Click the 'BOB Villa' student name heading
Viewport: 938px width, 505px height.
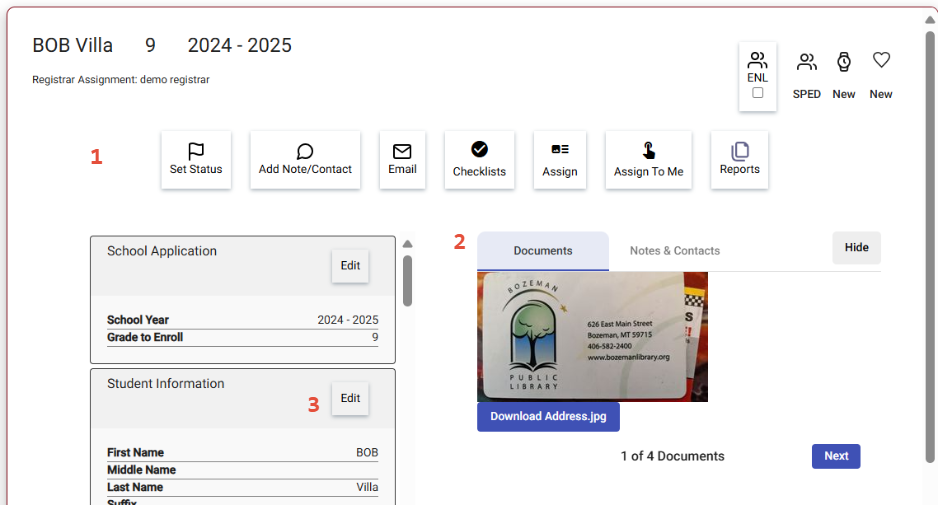click(72, 45)
